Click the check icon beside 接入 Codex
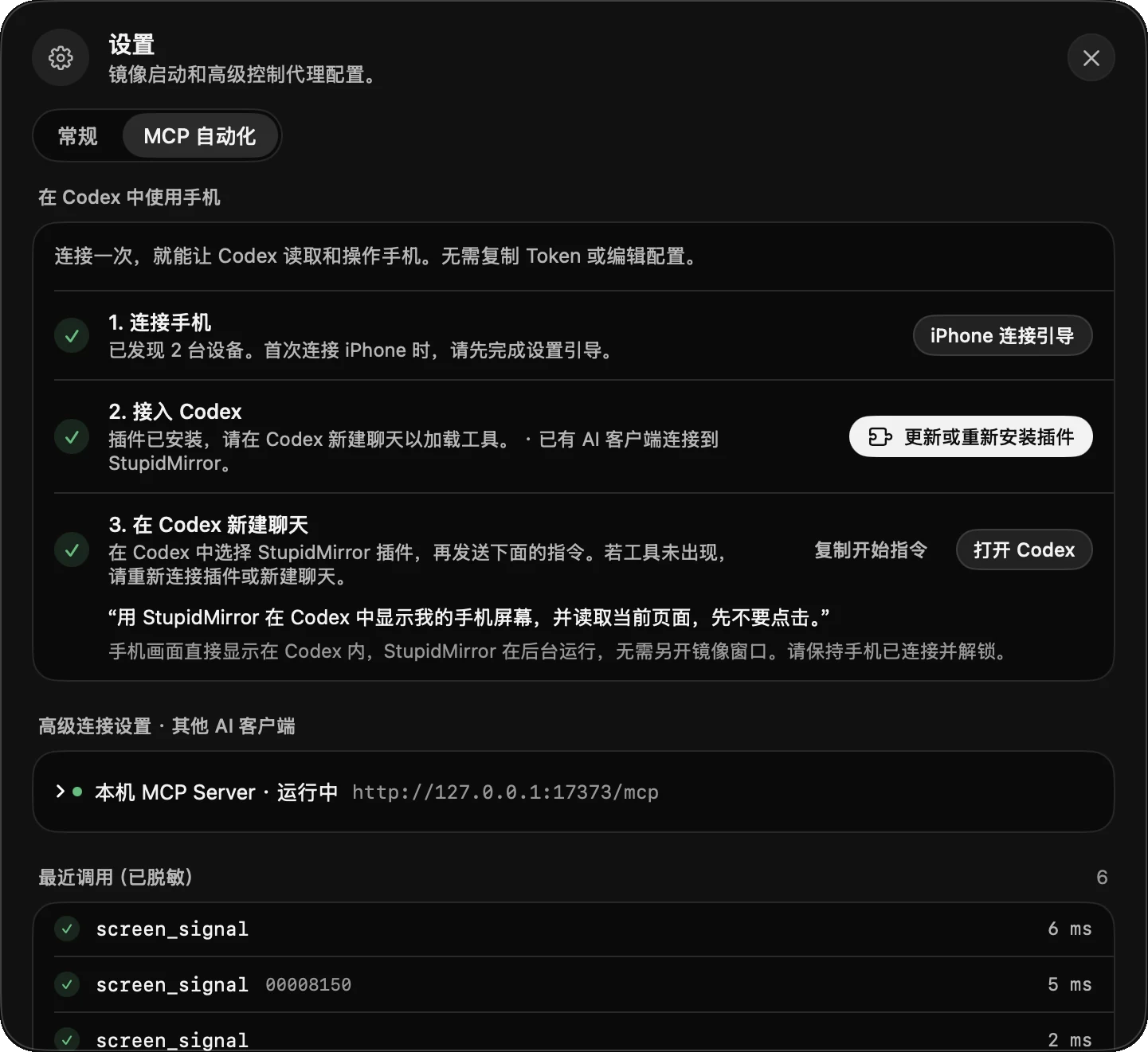This screenshot has width=1148, height=1052. (72, 436)
